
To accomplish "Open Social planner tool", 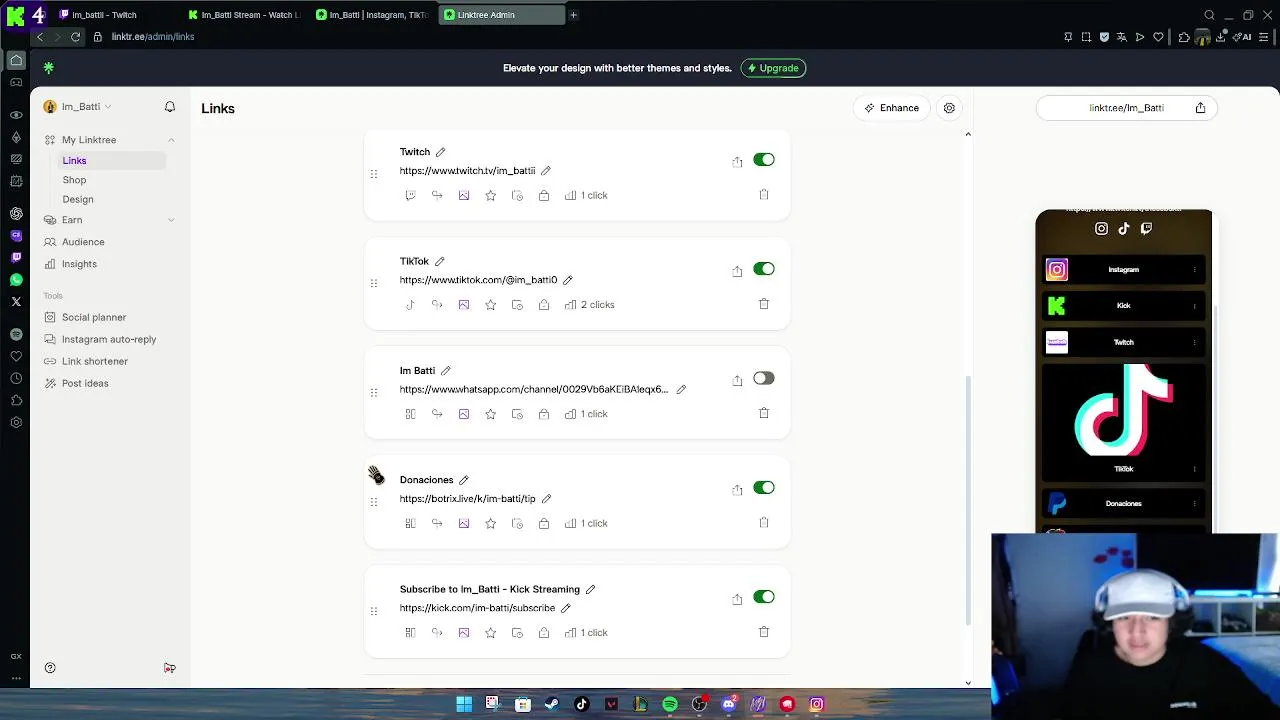I will (94, 317).
